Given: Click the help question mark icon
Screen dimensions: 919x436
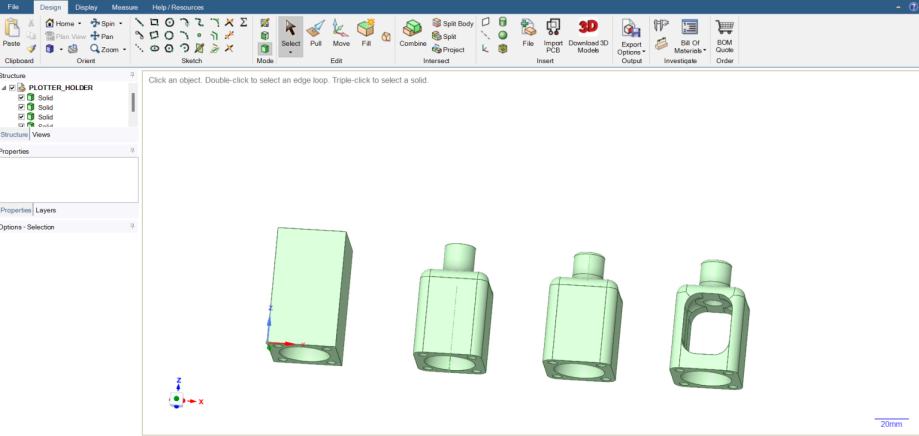Looking at the screenshot, I should (914, 7).
